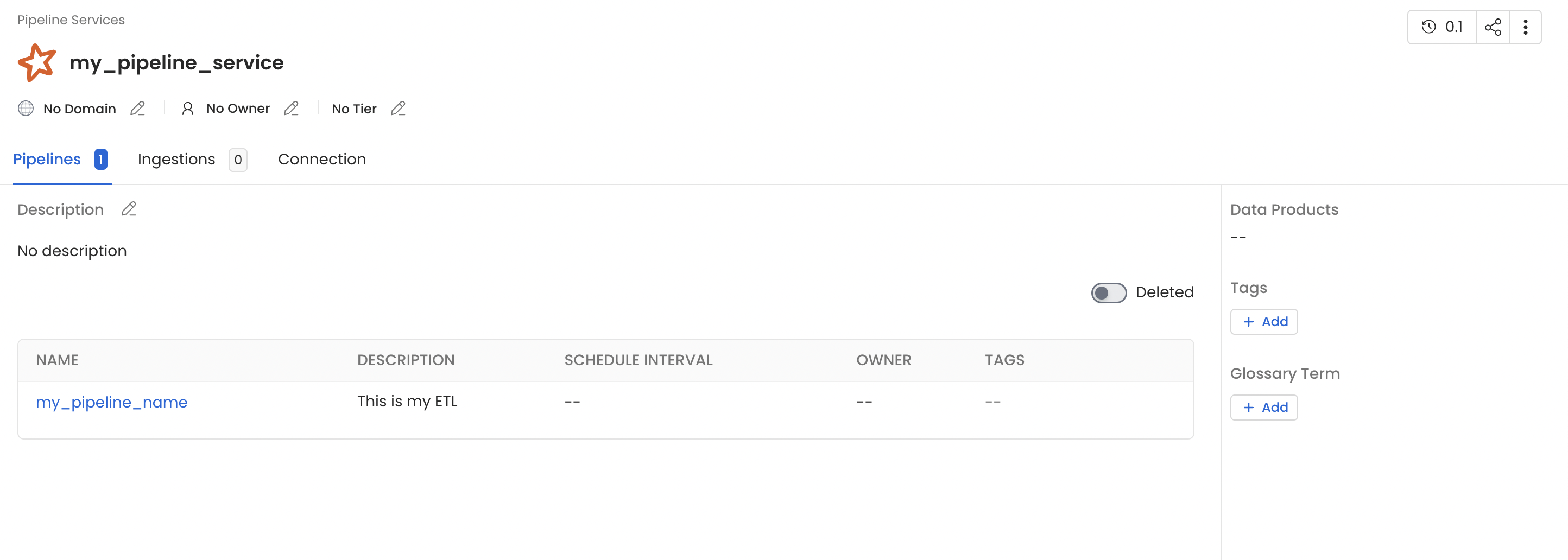The width and height of the screenshot is (1568, 560).
Task: Add a Glossary Term
Action: point(1264,408)
